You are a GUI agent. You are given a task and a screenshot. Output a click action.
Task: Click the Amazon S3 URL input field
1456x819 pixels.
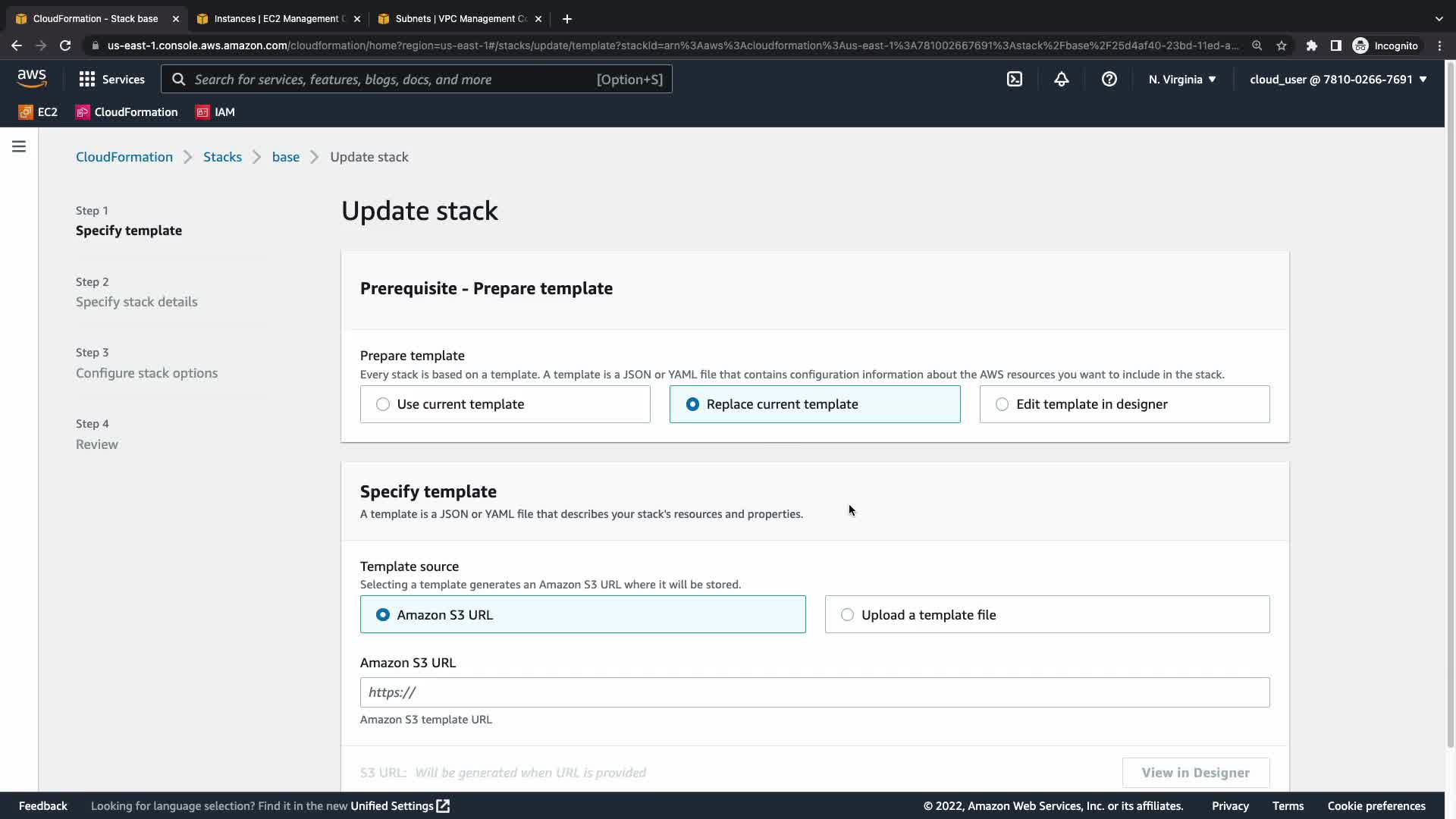click(x=814, y=692)
